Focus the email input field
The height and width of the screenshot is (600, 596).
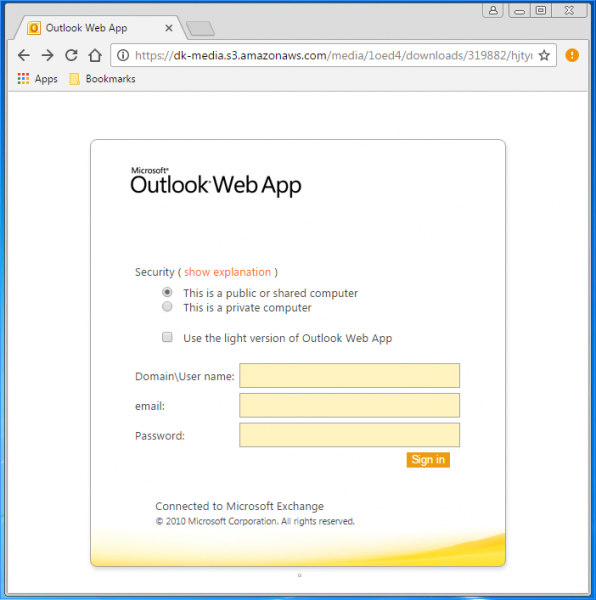pos(349,405)
